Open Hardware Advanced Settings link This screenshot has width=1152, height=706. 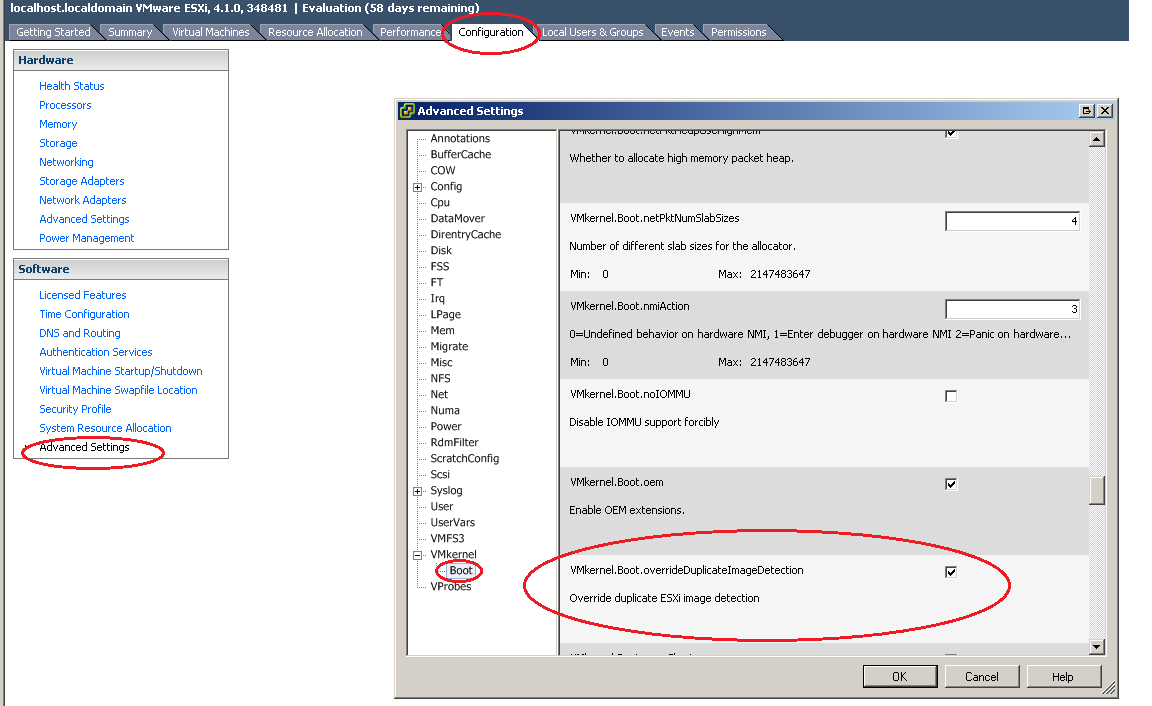click(84, 220)
